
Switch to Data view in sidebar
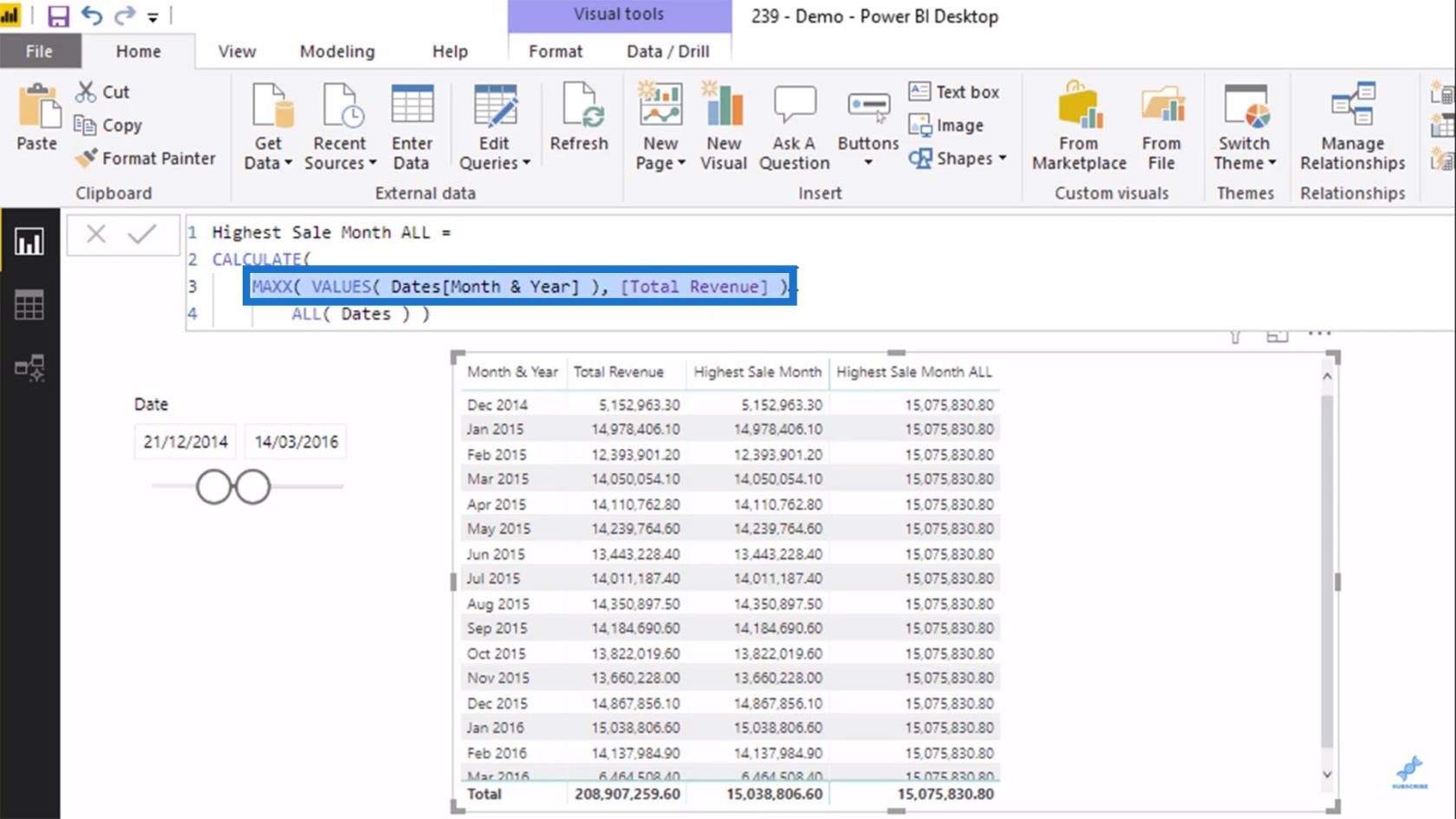29,305
